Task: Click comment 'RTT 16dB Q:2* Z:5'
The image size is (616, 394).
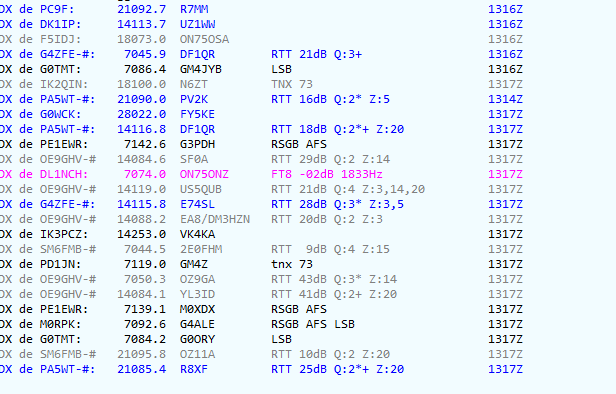Action: click(330, 99)
